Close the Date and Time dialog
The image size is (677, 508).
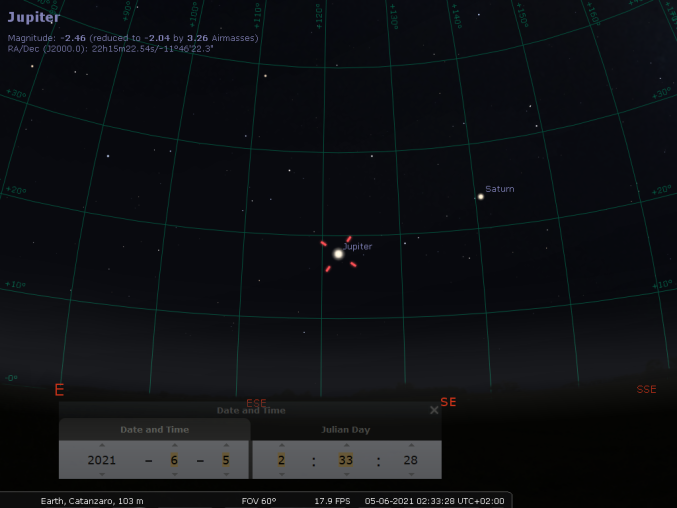point(434,410)
